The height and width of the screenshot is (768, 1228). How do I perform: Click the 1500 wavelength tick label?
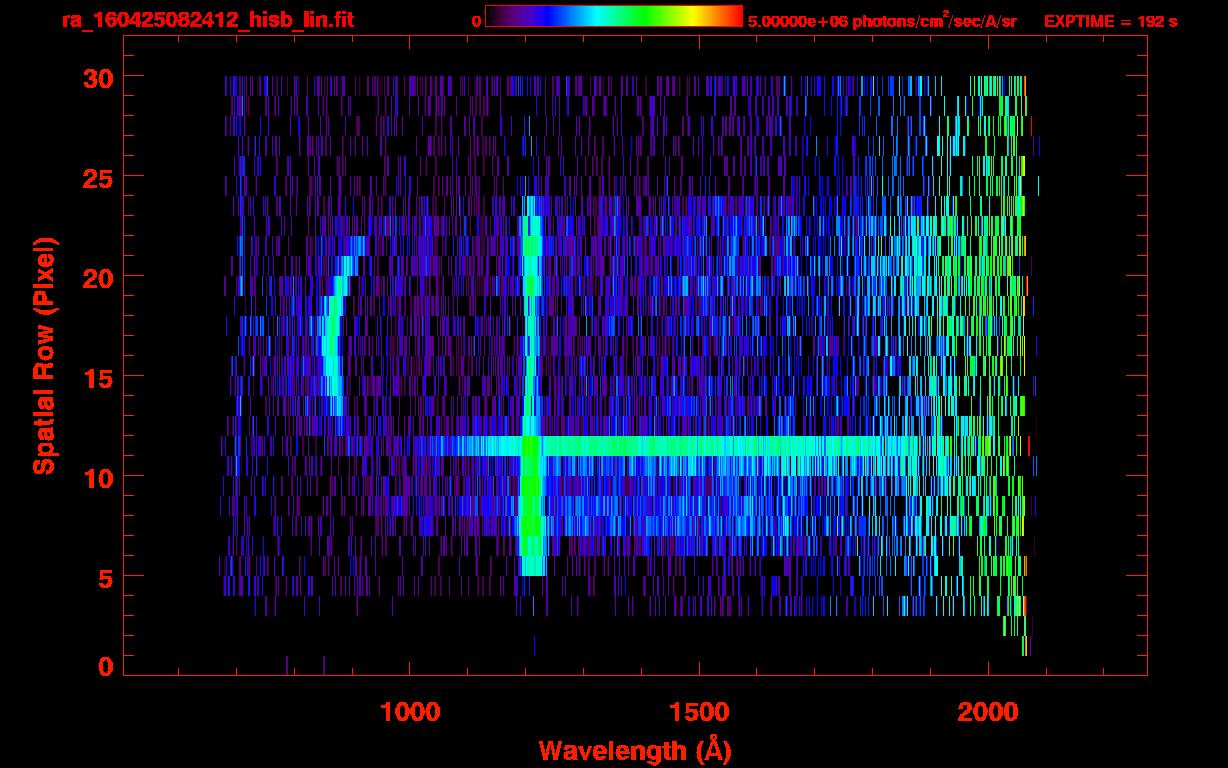pos(699,712)
